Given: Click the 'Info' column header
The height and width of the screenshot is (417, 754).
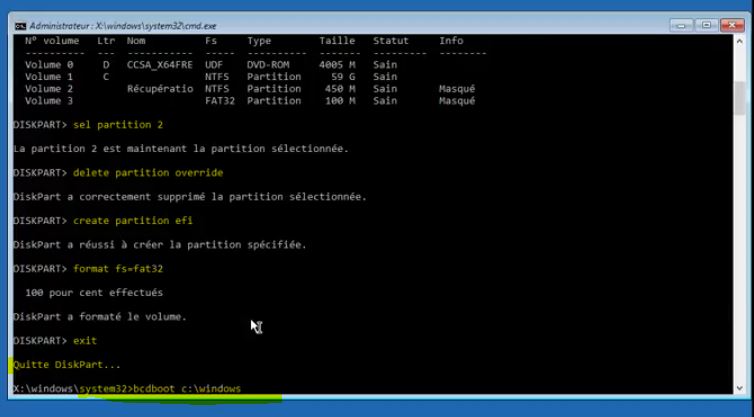Looking at the screenshot, I should [x=451, y=41].
